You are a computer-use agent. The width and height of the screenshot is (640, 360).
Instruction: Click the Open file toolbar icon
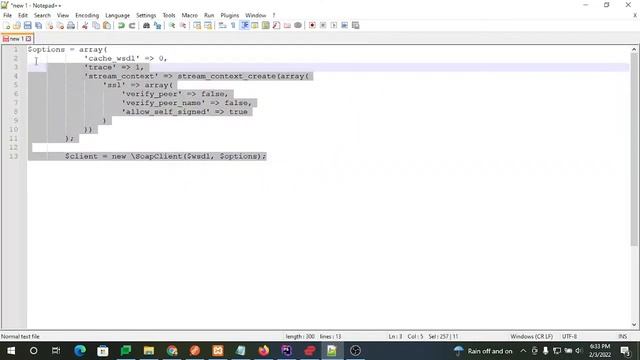click(17, 25)
